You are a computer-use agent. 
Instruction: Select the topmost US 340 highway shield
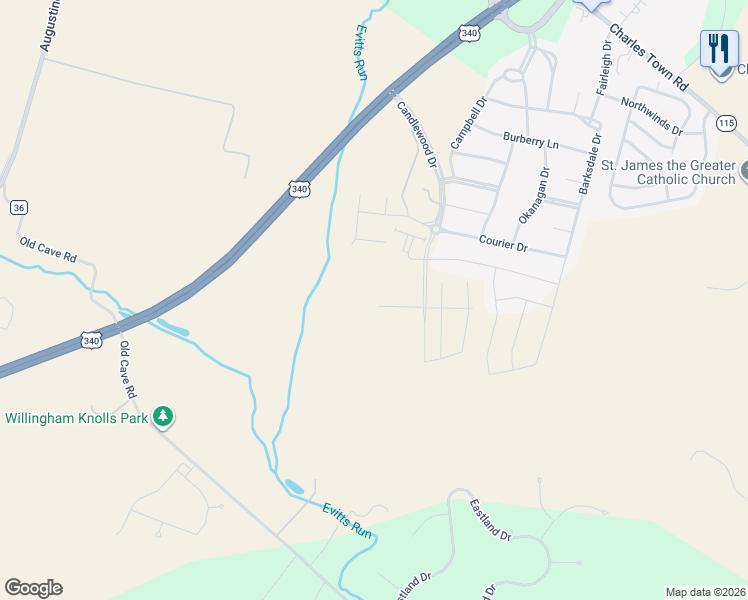click(x=469, y=33)
